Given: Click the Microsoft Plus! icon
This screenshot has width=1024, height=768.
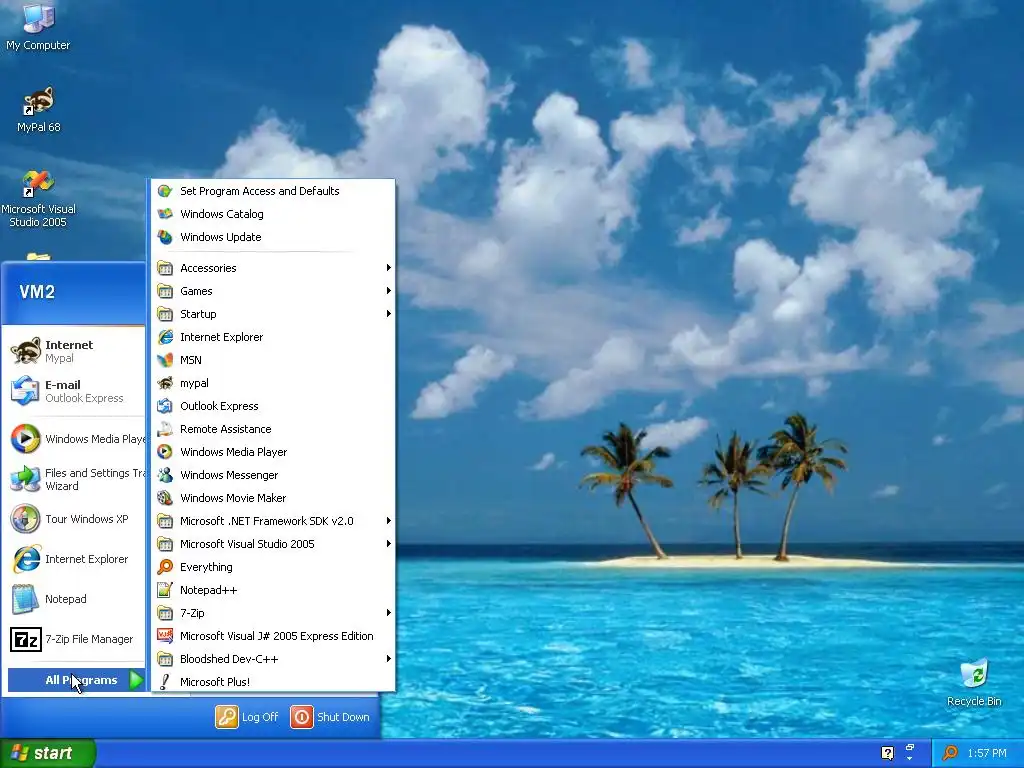Looking at the screenshot, I should (165, 682).
